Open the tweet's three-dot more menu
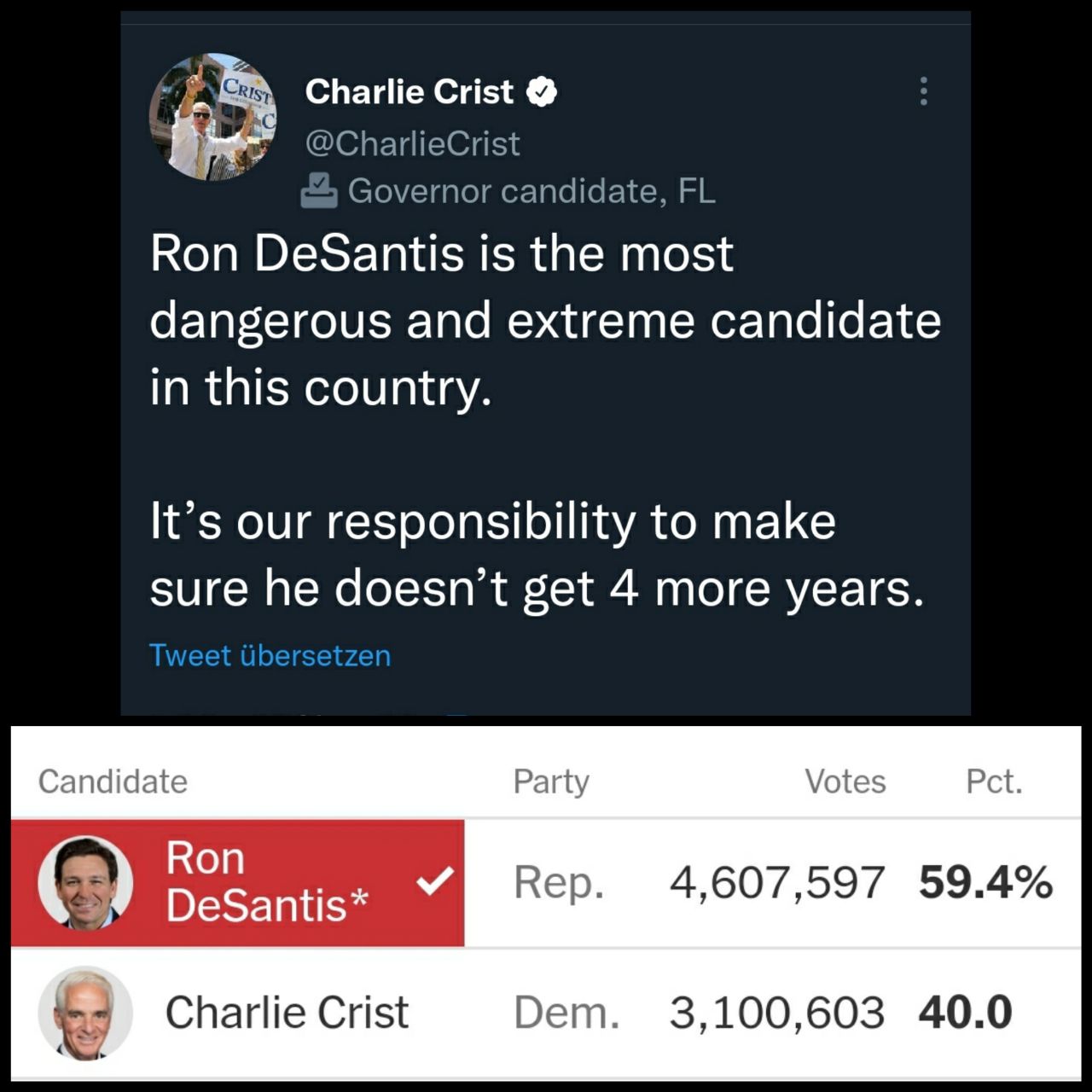Viewport: 1092px width, 1092px height. click(x=923, y=91)
